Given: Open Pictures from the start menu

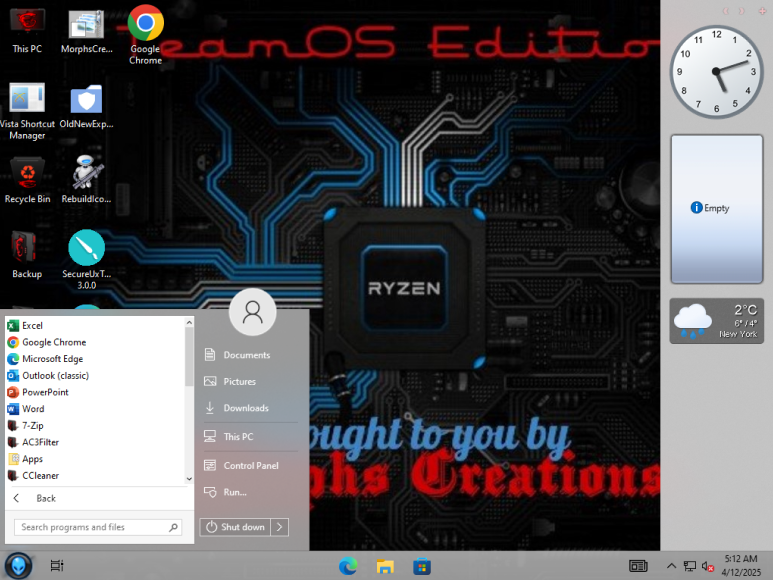Looking at the screenshot, I should [250, 381].
